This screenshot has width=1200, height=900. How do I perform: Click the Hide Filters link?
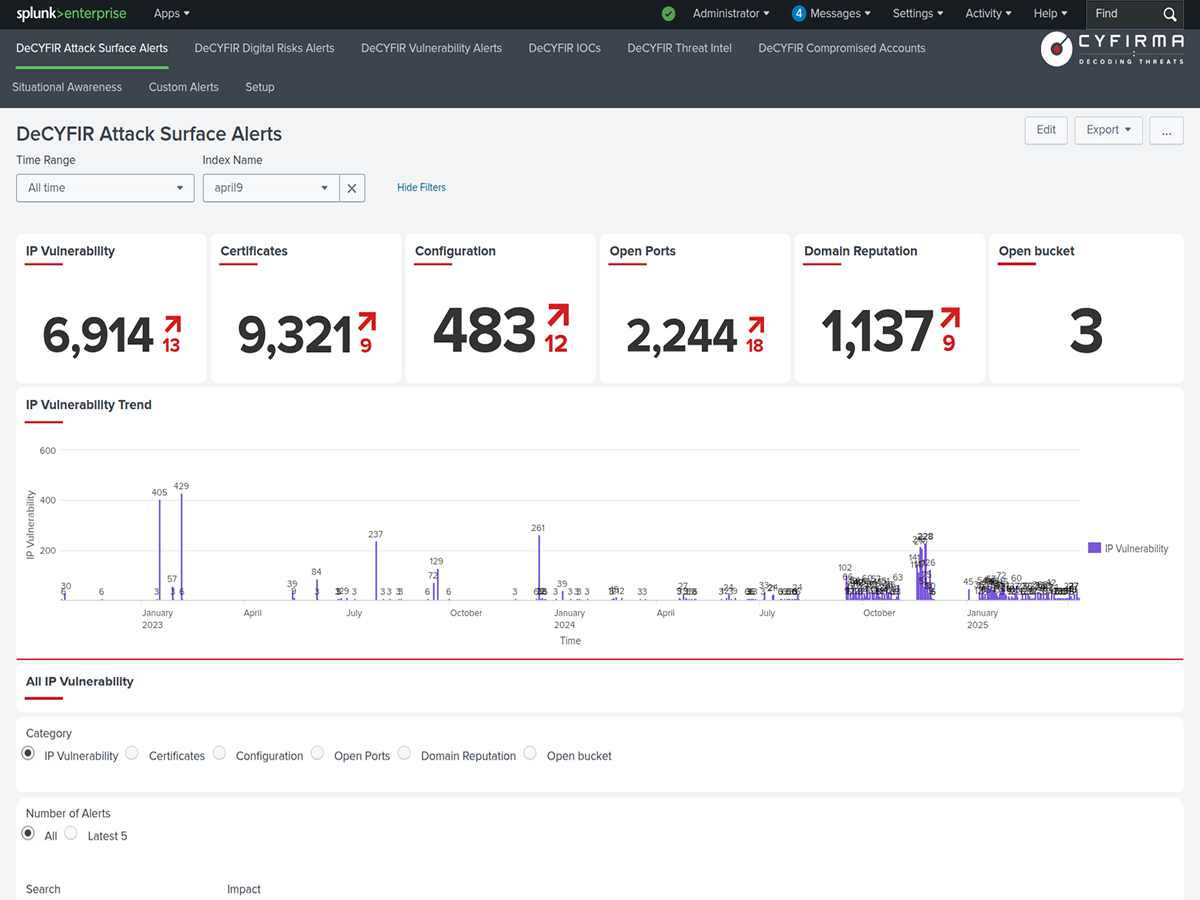click(421, 188)
